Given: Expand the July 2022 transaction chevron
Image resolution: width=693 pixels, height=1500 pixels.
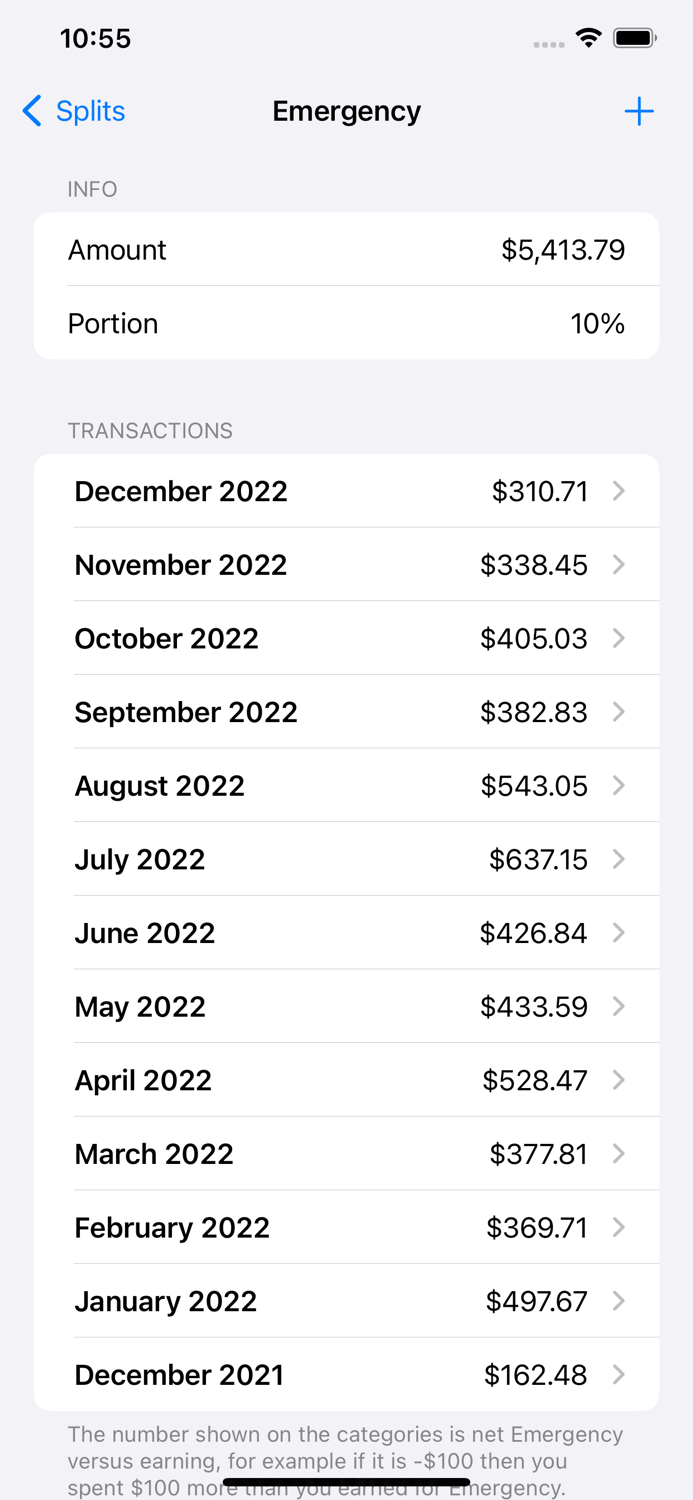Looking at the screenshot, I should pos(618,859).
